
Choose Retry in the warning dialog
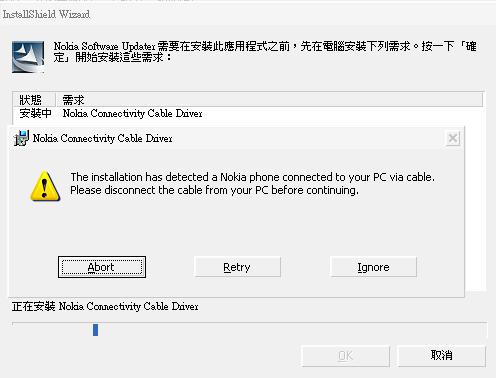(237, 267)
